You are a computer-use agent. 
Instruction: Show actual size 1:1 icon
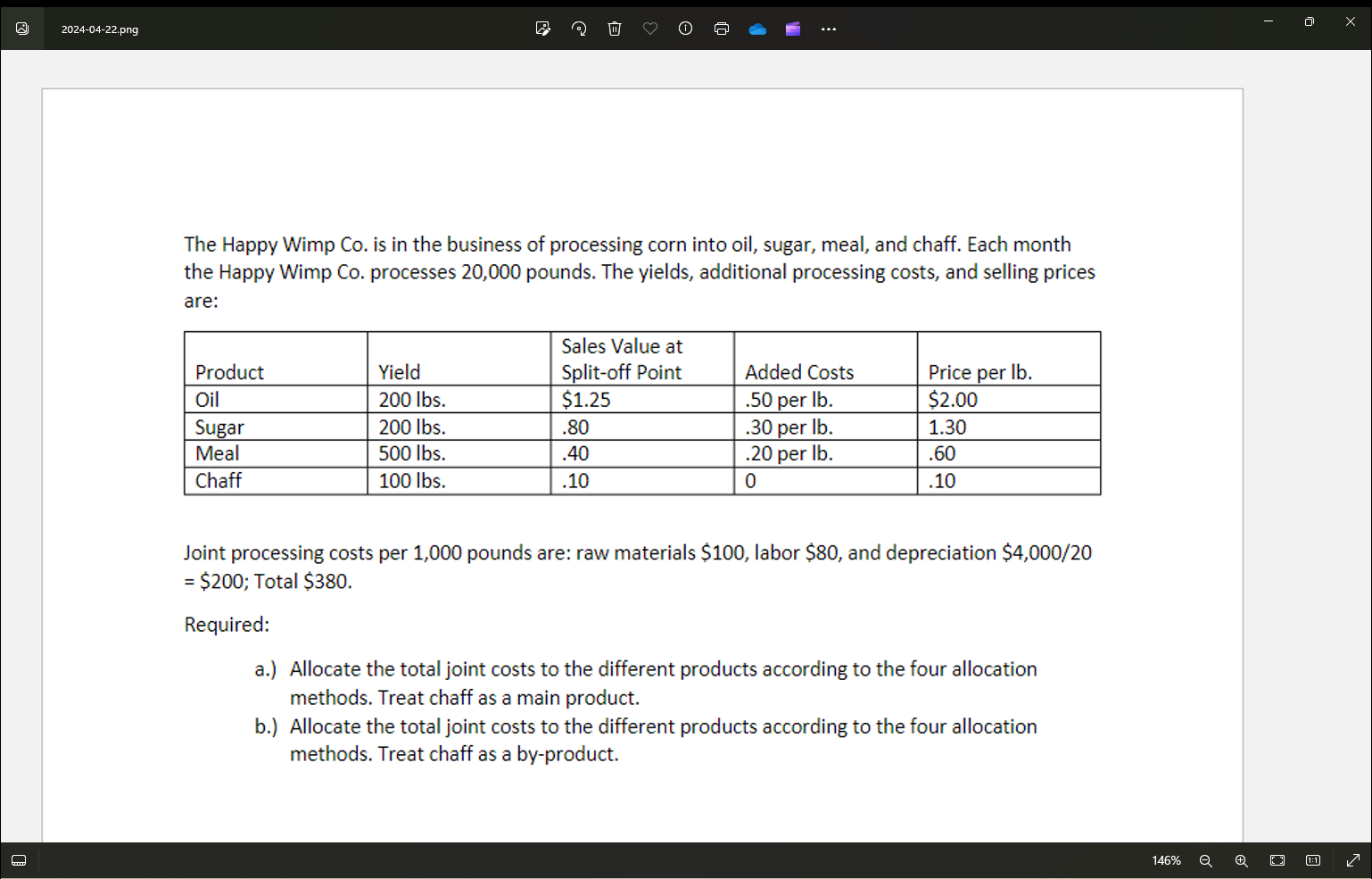[1313, 860]
